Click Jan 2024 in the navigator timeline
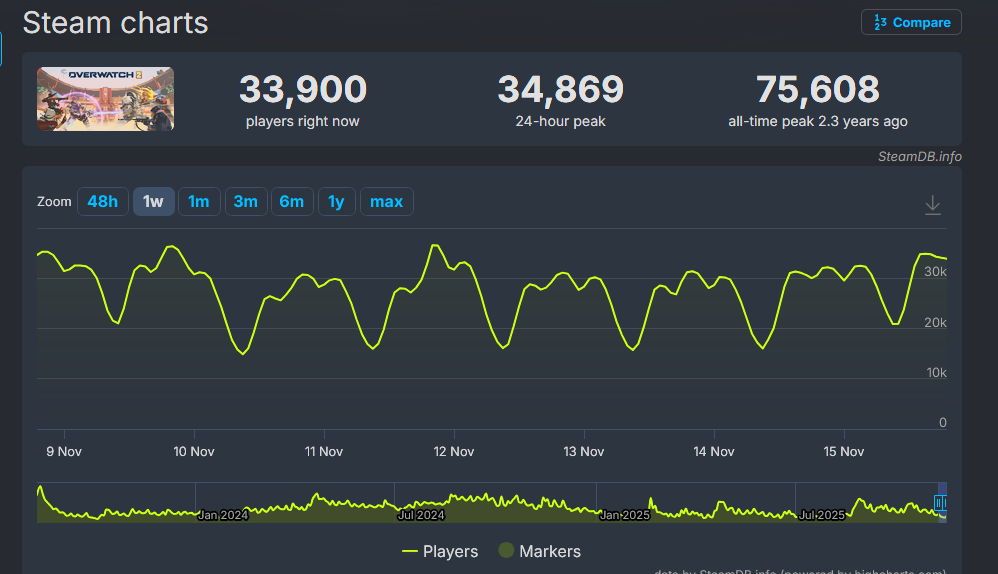998x574 pixels. [x=223, y=515]
